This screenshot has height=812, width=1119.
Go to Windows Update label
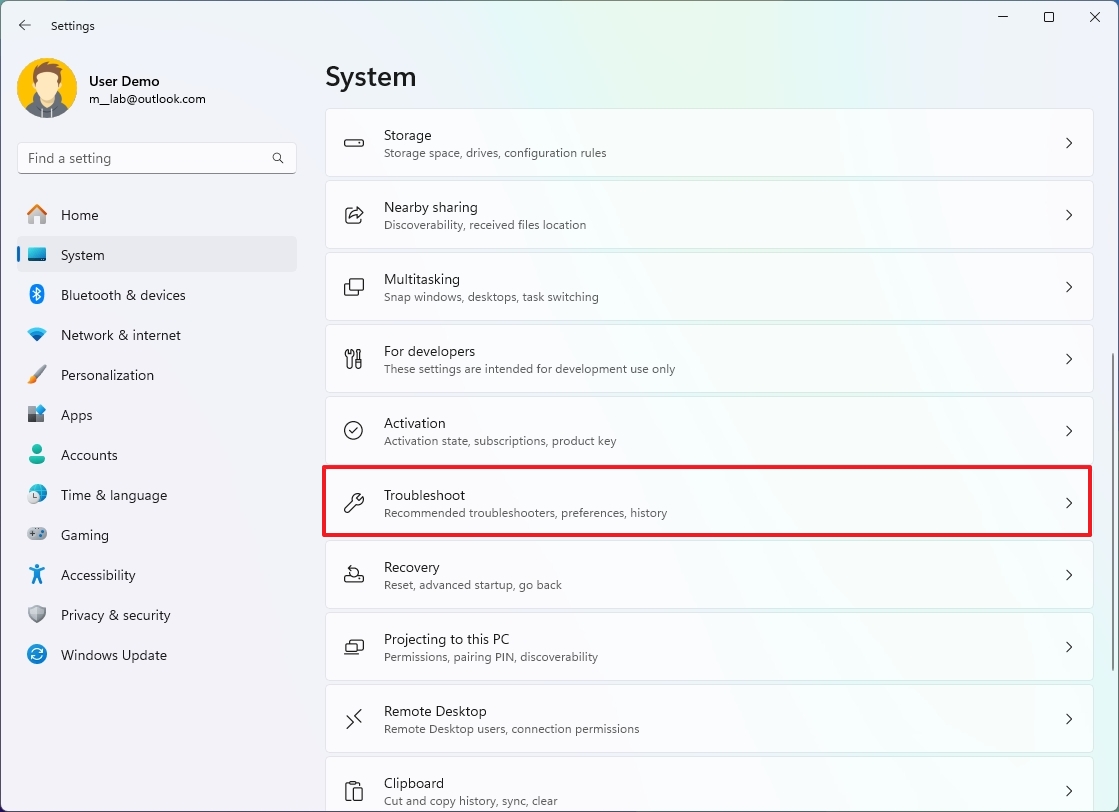point(114,655)
